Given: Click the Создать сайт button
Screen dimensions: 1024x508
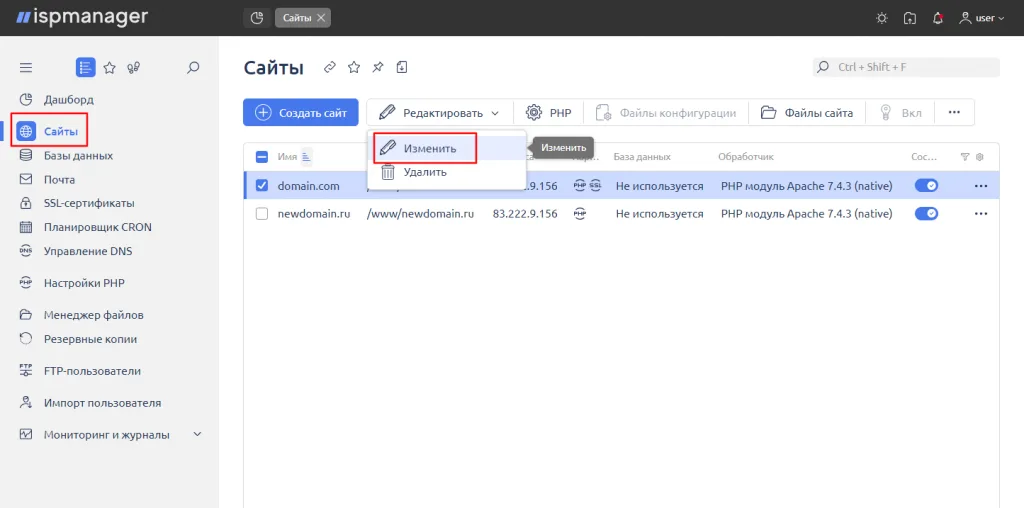Looking at the screenshot, I should coord(300,112).
